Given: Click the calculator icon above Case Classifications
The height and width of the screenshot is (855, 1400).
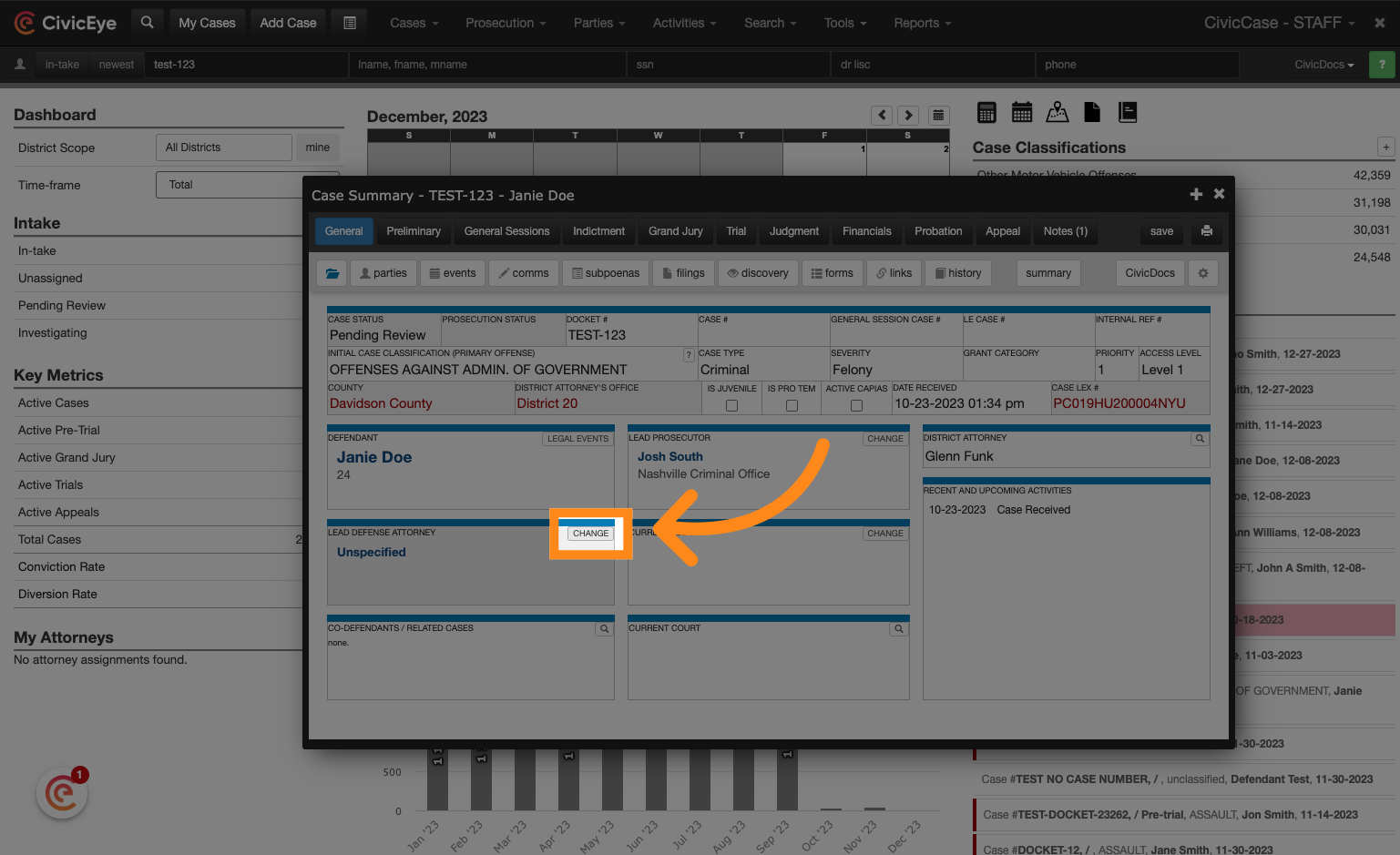Looking at the screenshot, I should tap(986, 112).
